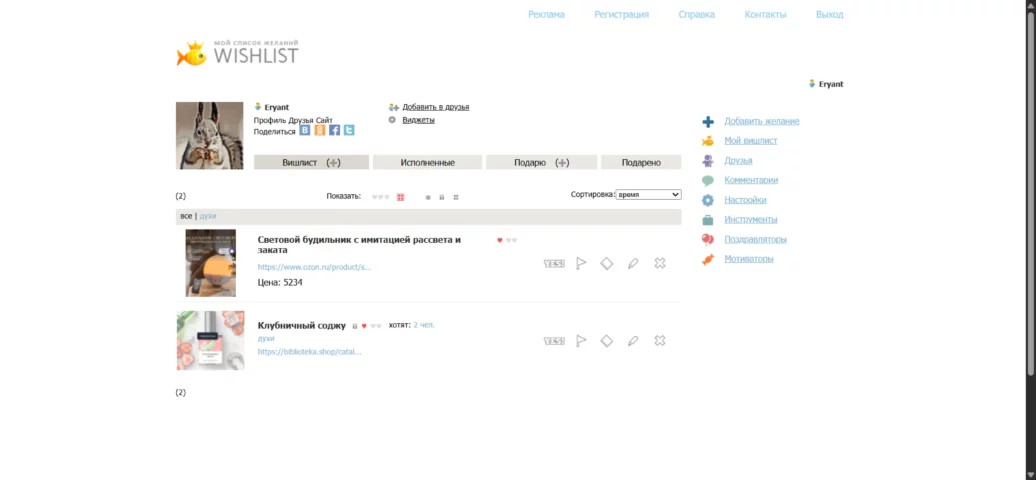This screenshot has width=1036, height=480.
Task: Share via the Facebook icon
Action: coord(334,130)
